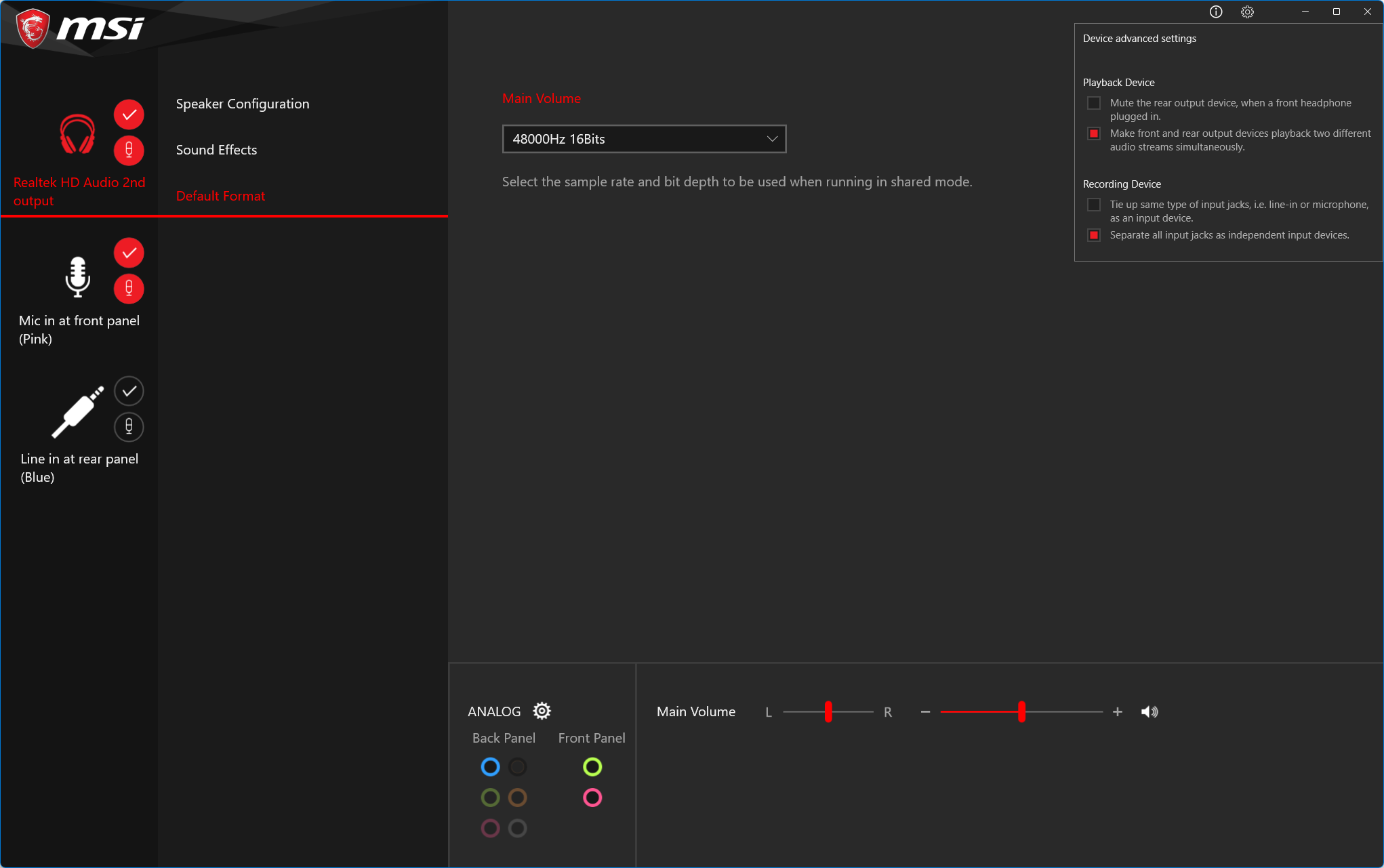This screenshot has width=1384, height=868.
Task: Select the front panel microphone icon
Action: point(77,276)
